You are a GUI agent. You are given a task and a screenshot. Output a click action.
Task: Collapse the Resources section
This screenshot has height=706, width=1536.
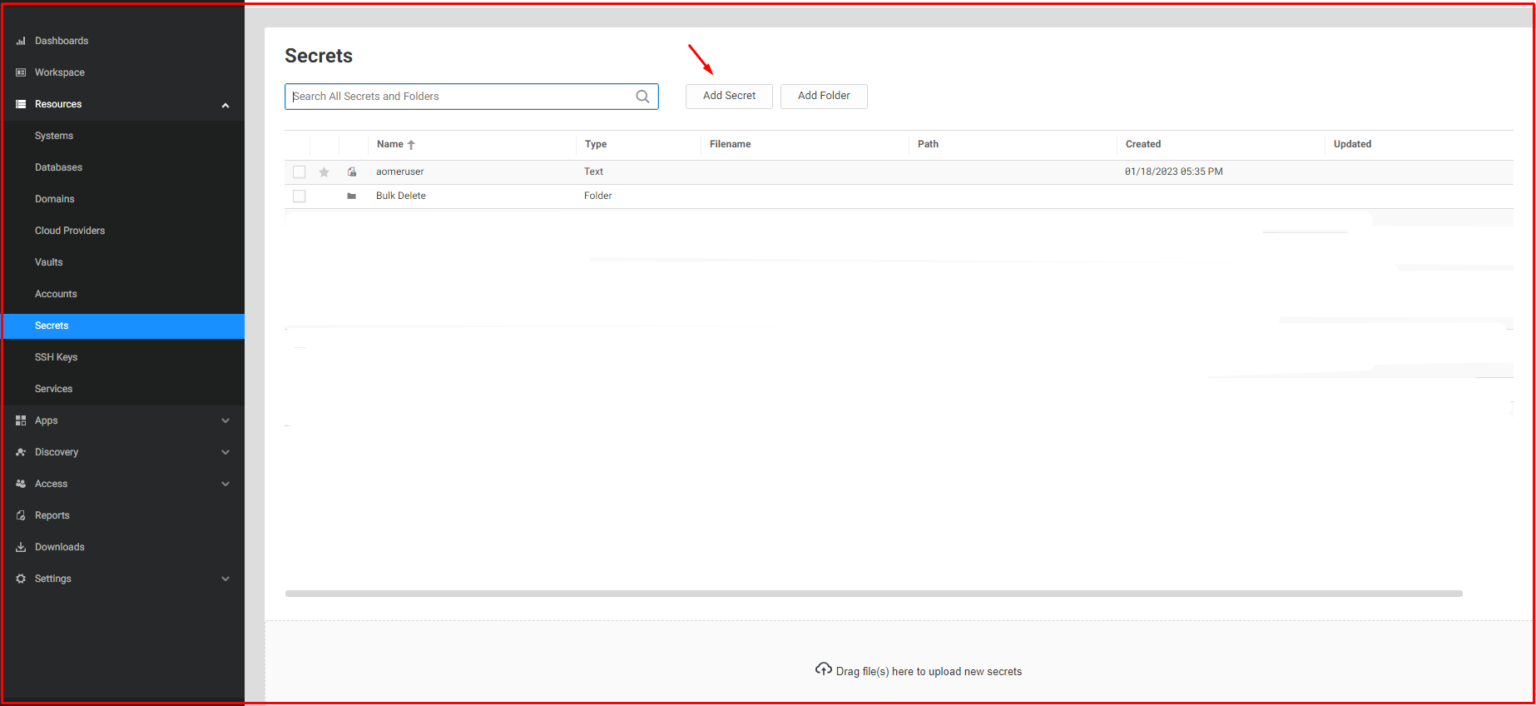pyautogui.click(x=225, y=103)
